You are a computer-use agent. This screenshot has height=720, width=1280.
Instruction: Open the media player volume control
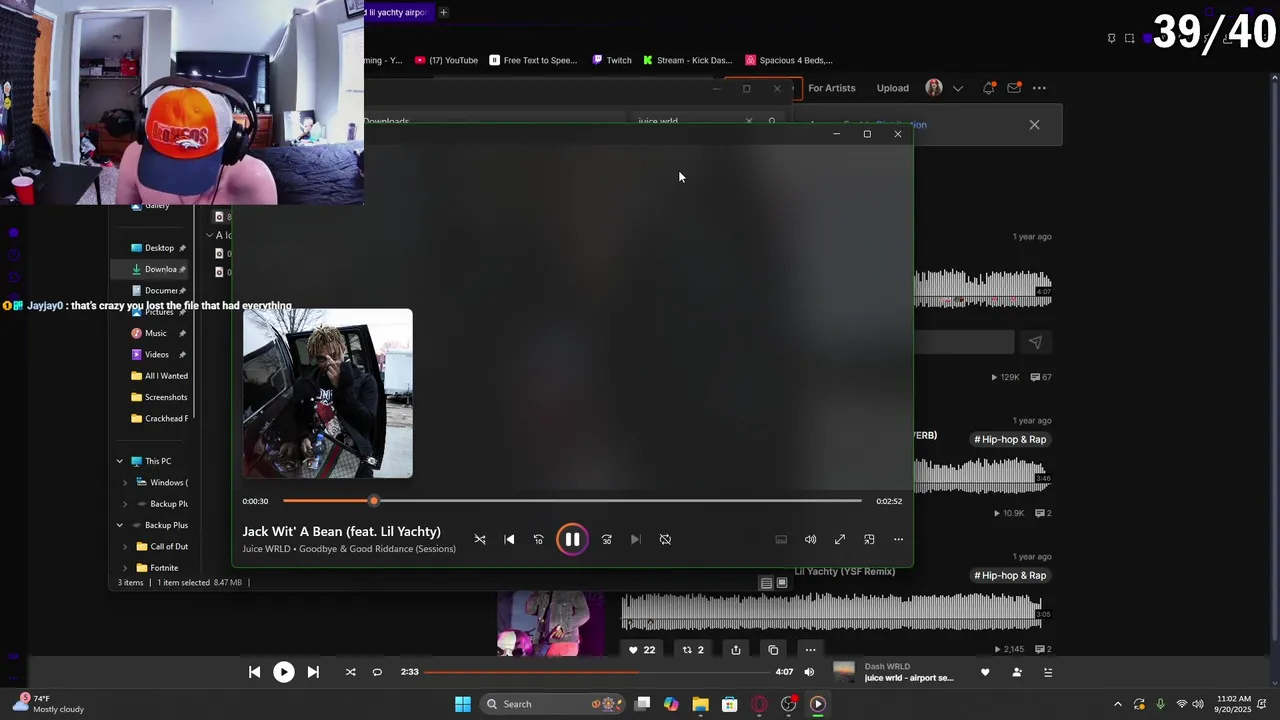tap(810, 539)
